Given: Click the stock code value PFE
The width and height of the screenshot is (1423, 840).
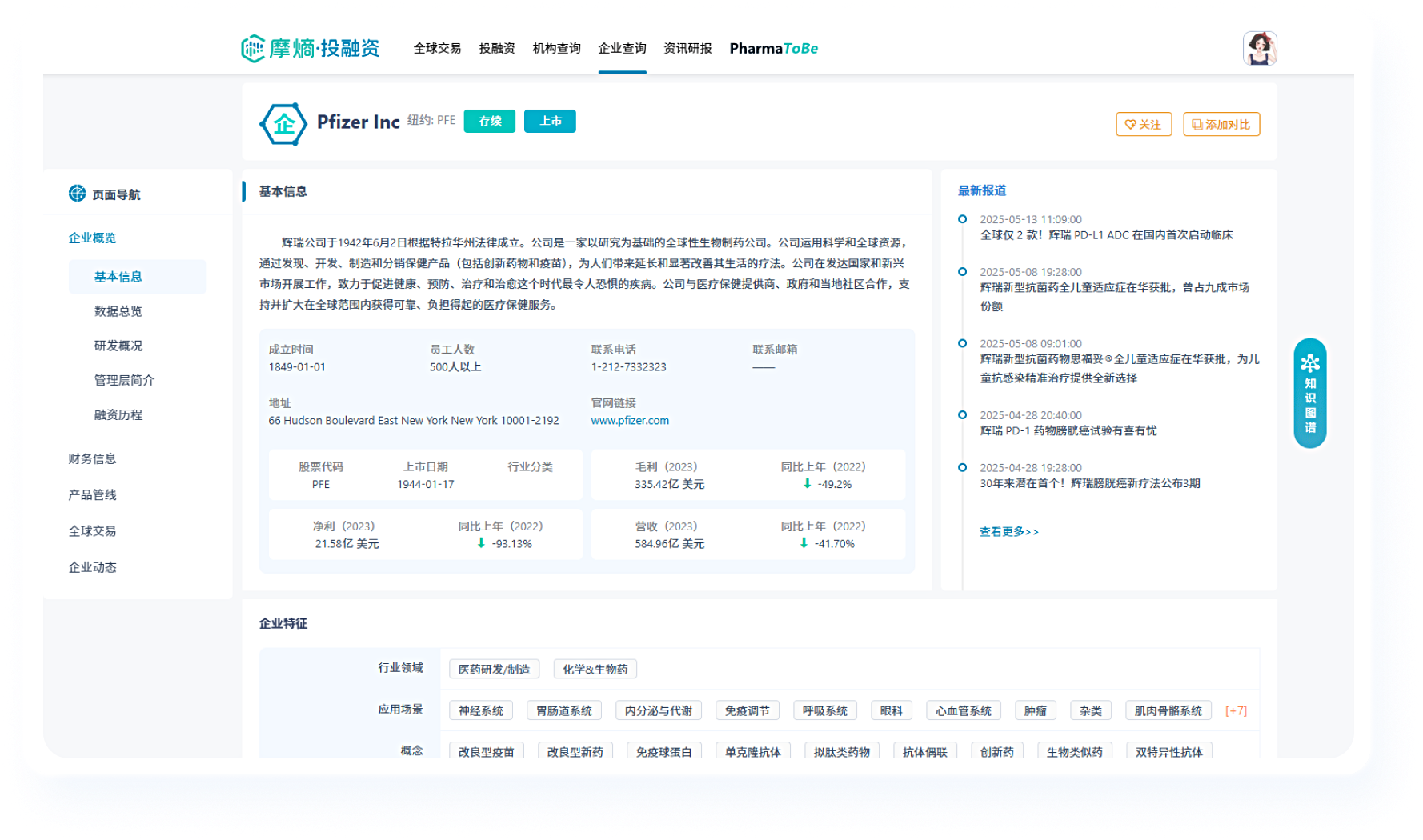Looking at the screenshot, I should (320, 484).
